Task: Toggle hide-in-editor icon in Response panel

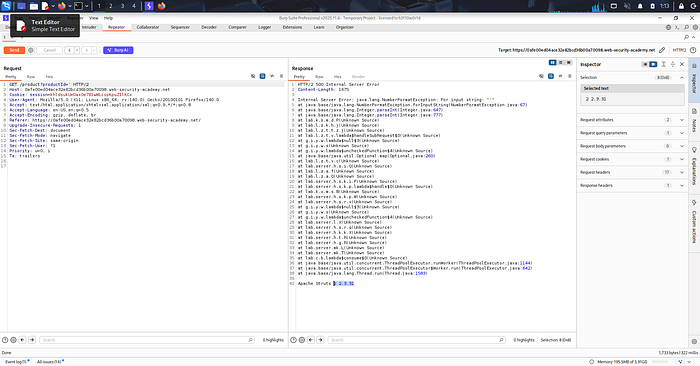Action: [542, 76]
